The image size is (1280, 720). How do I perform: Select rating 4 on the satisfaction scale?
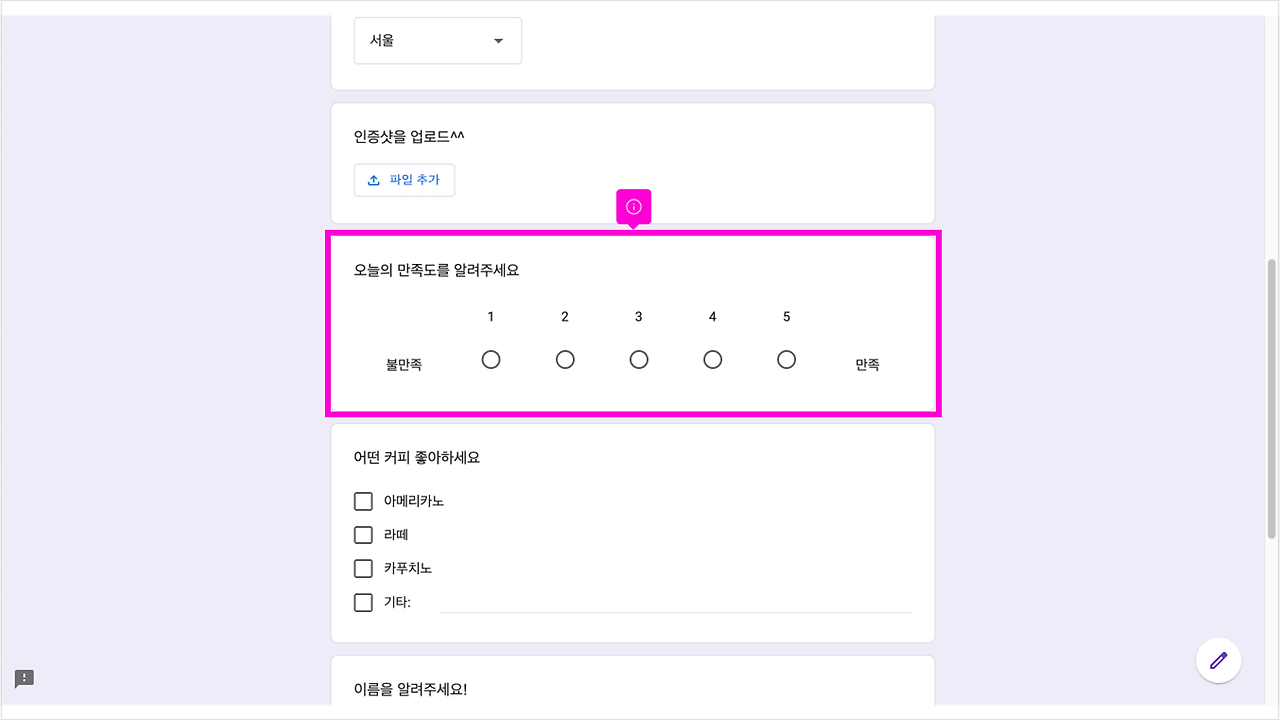click(x=712, y=359)
